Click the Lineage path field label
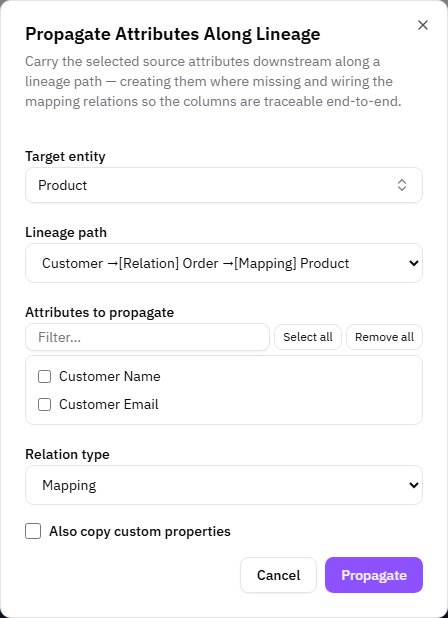This screenshot has height=618, width=448. [66, 232]
